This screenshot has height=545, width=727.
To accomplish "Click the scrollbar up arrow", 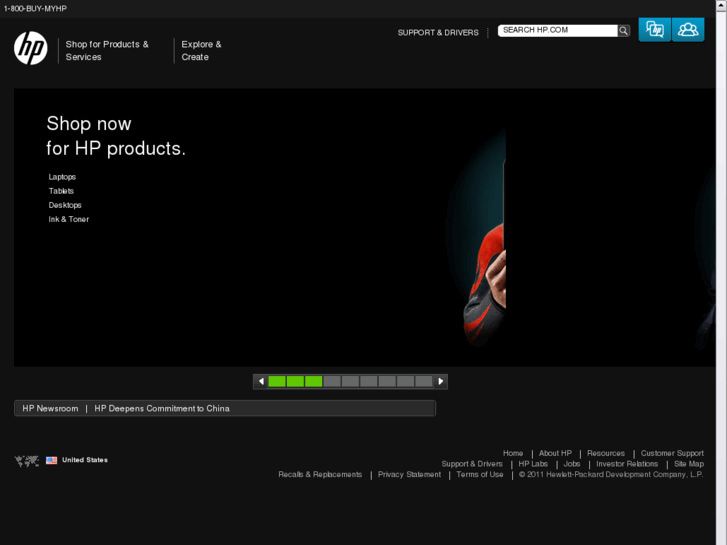I will click(x=721, y=4).
